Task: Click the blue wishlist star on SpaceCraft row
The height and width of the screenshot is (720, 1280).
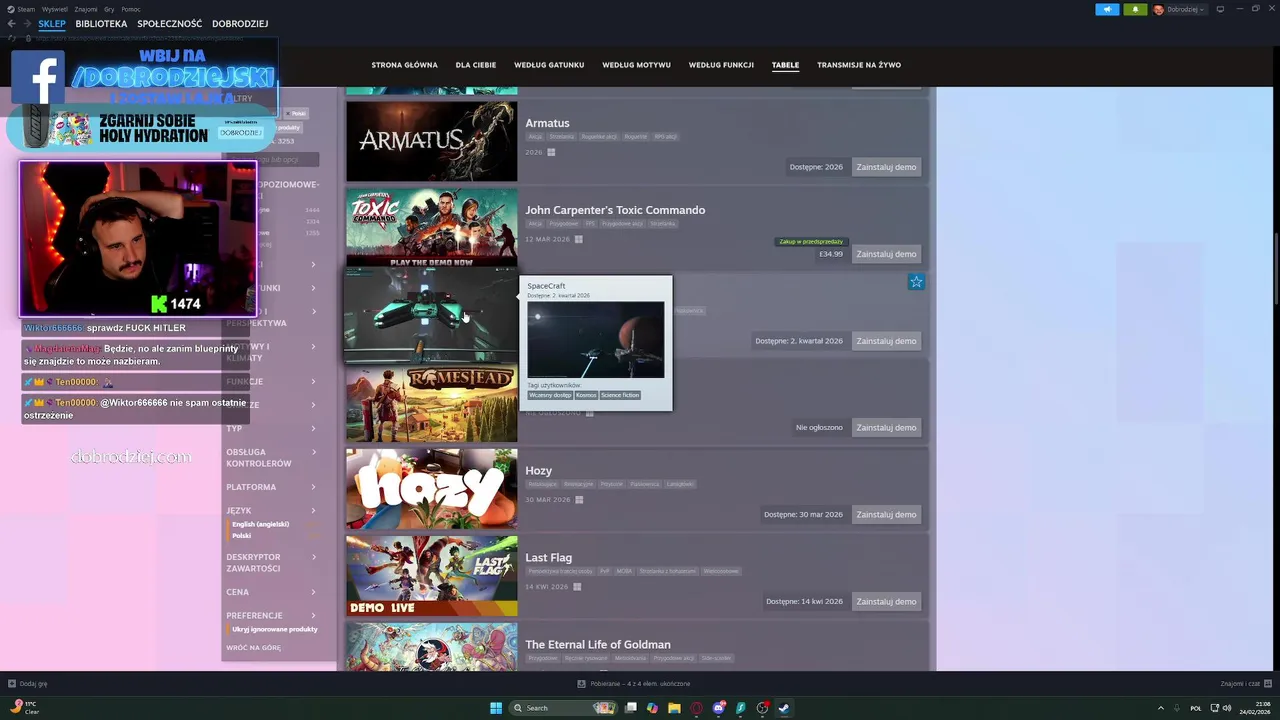Action: point(916,282)
